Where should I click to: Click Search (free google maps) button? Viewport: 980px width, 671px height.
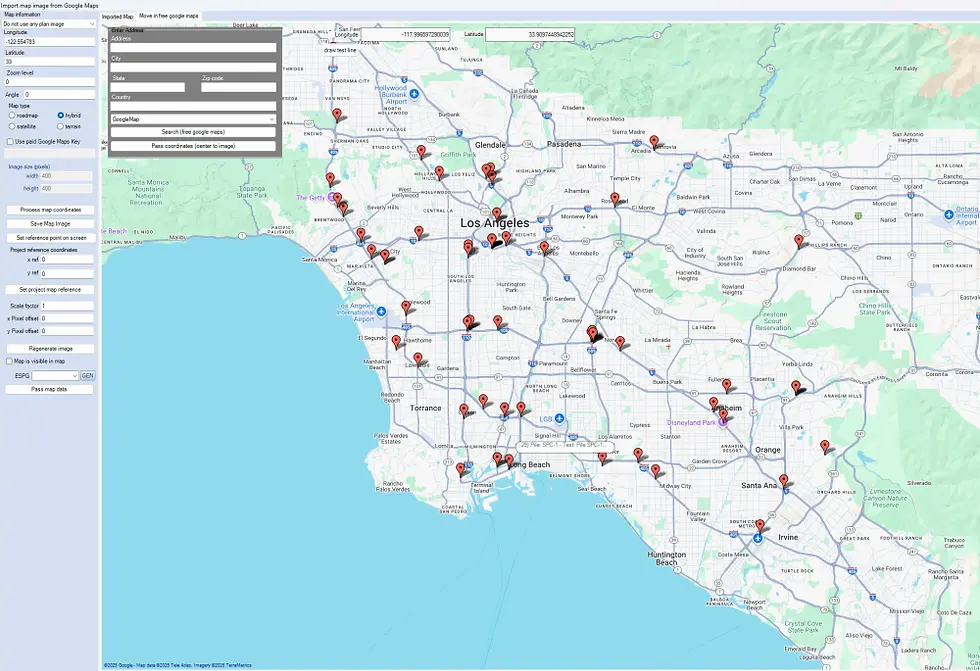193,132
